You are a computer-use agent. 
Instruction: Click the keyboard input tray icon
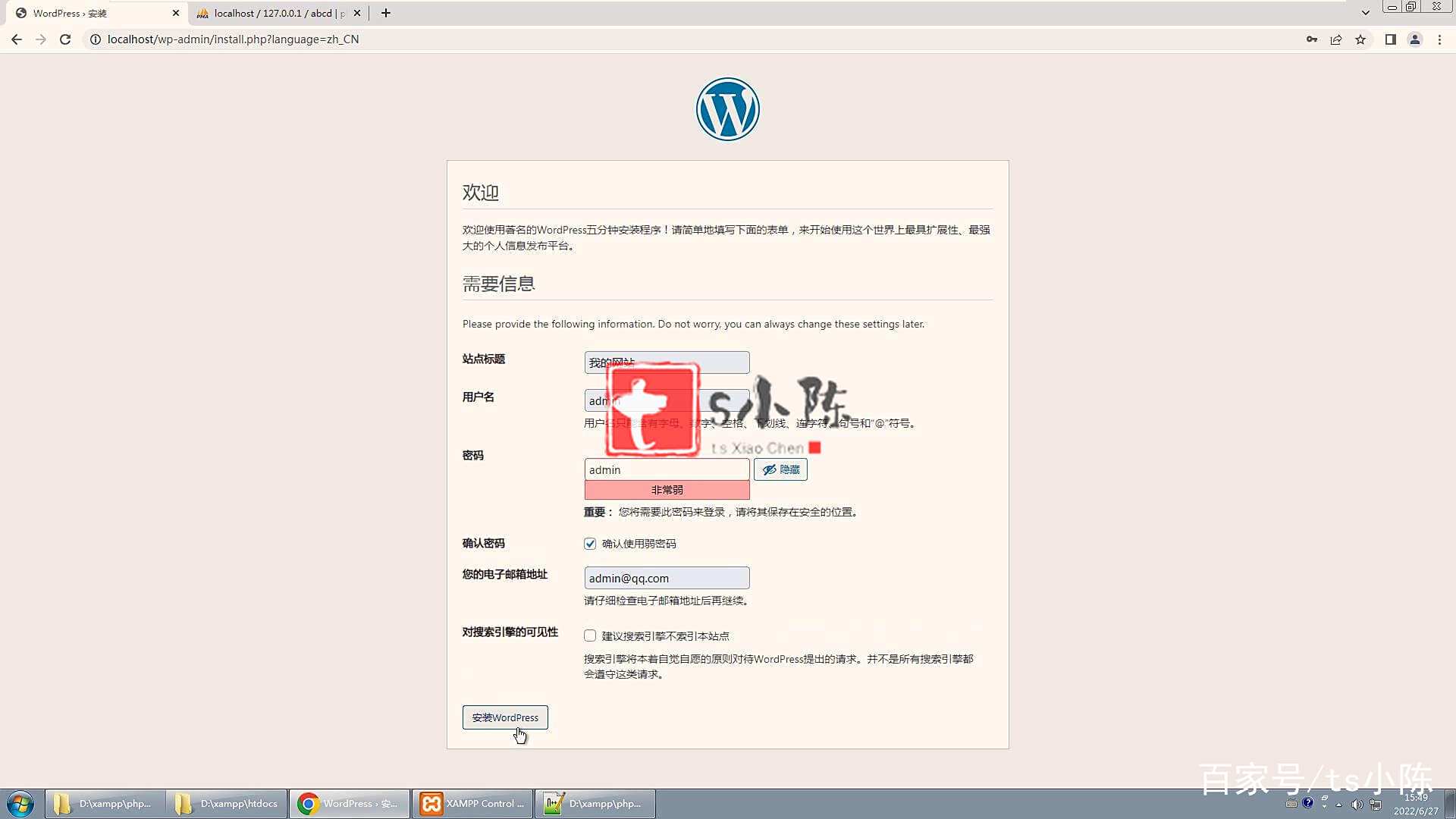(x=1291, y=803)
